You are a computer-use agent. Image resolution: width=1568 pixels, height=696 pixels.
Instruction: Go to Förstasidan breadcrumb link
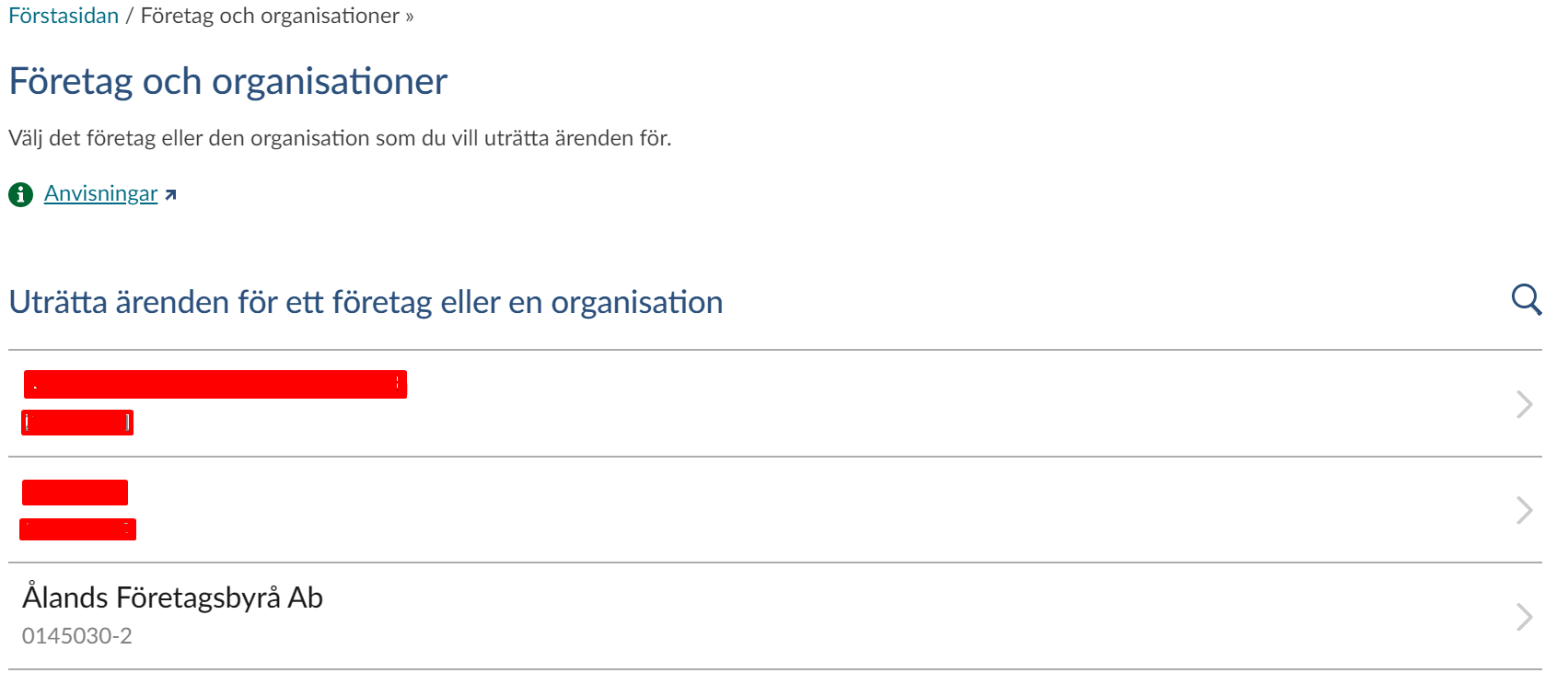64,17
